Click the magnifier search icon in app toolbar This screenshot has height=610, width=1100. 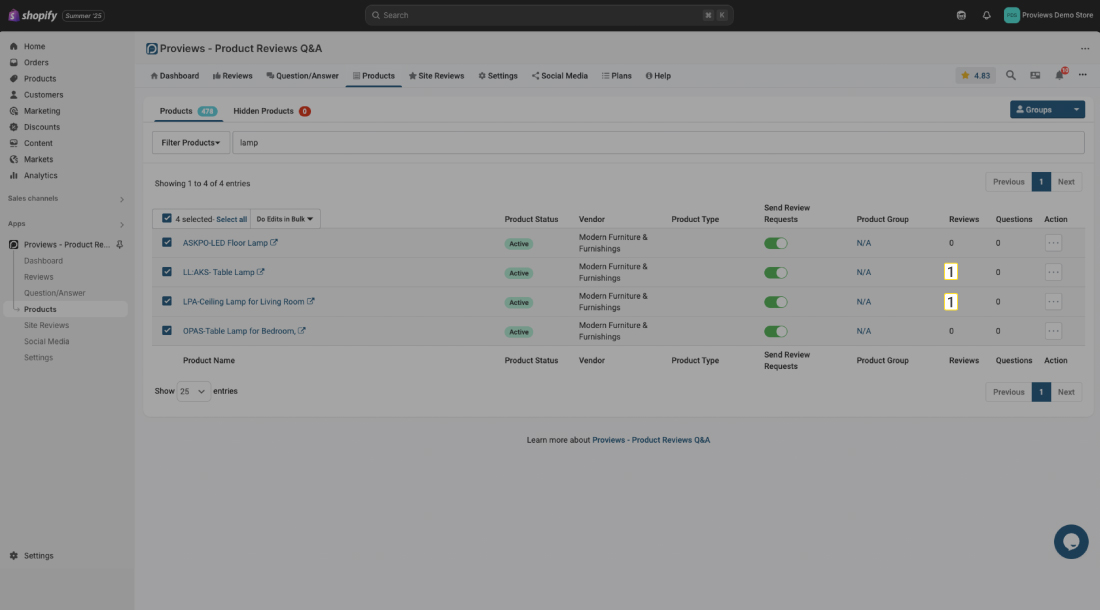point(1011,75)
